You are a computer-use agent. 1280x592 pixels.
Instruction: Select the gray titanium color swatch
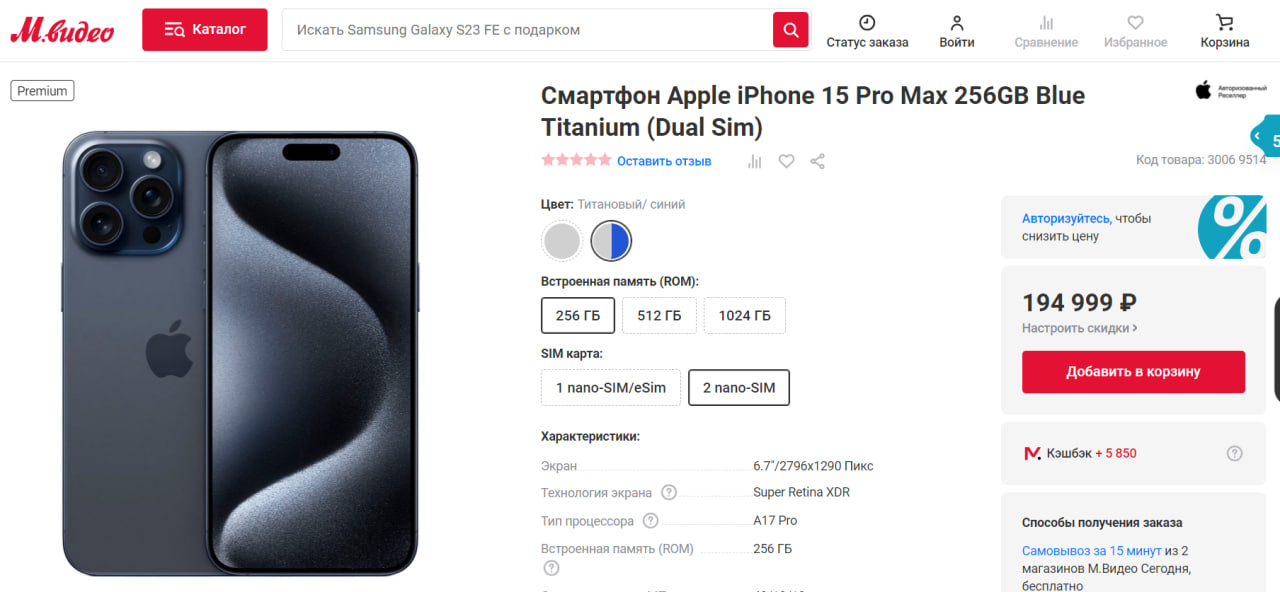pos(562,241)
